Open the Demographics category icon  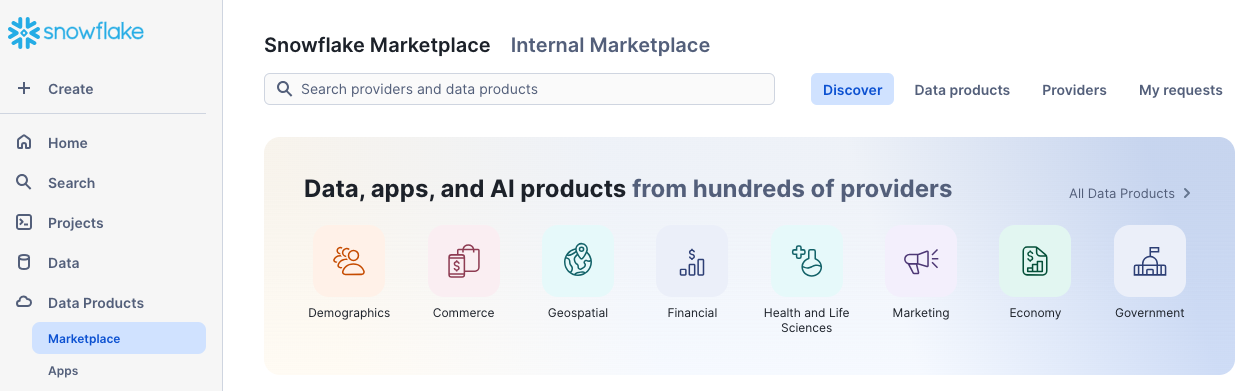(349, 261)
